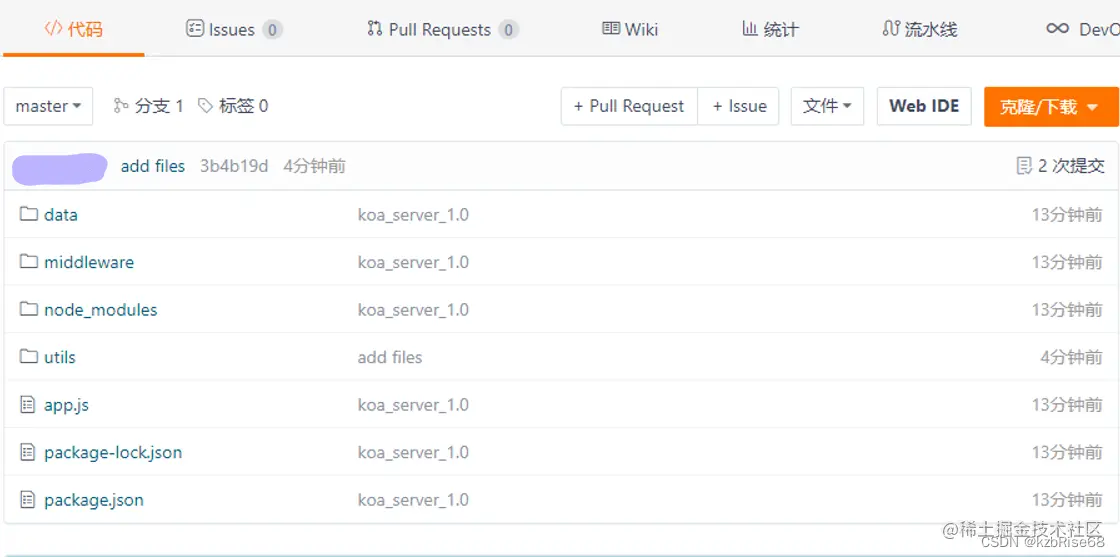Open the app.js file

[66, 405]
